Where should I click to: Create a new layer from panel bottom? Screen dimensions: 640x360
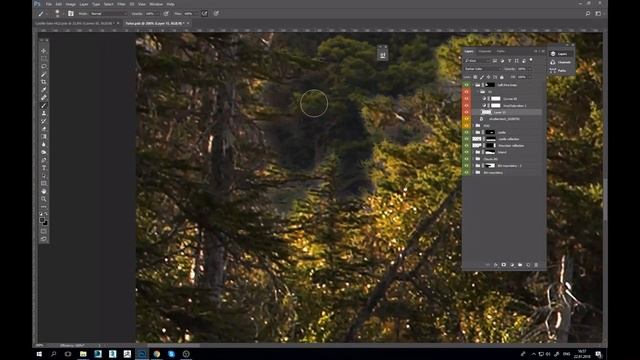(x=528, y=265)
